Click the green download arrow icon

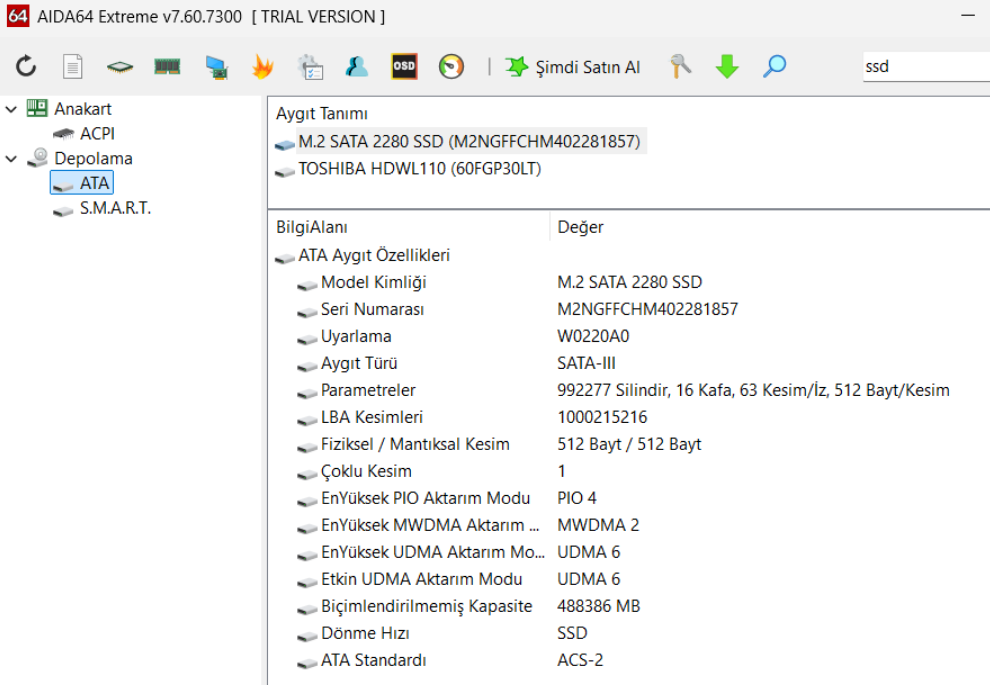(x=727, y=66)
